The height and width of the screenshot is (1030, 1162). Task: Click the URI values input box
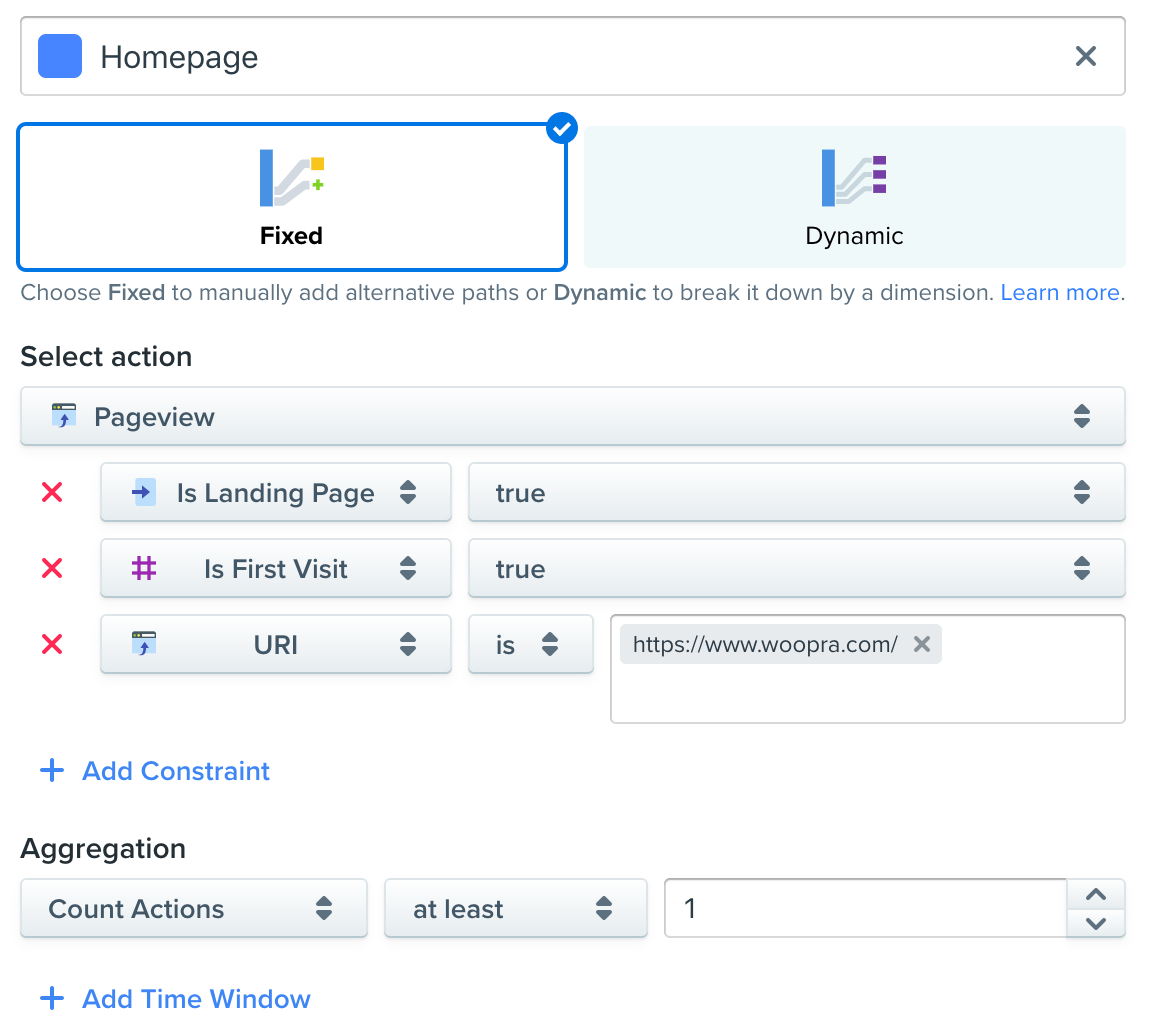click(x=866, y=692)
